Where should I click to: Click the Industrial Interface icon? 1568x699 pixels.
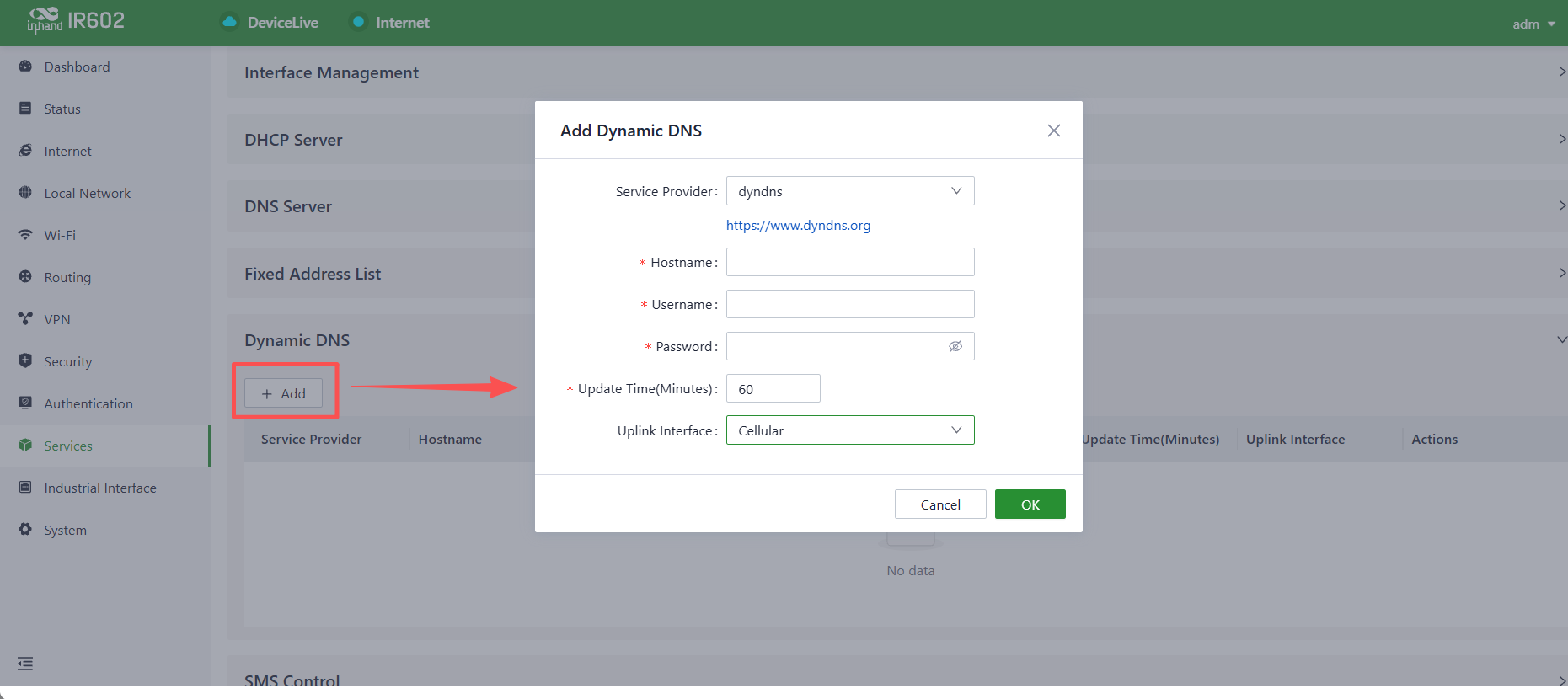(x=25, y=488)
